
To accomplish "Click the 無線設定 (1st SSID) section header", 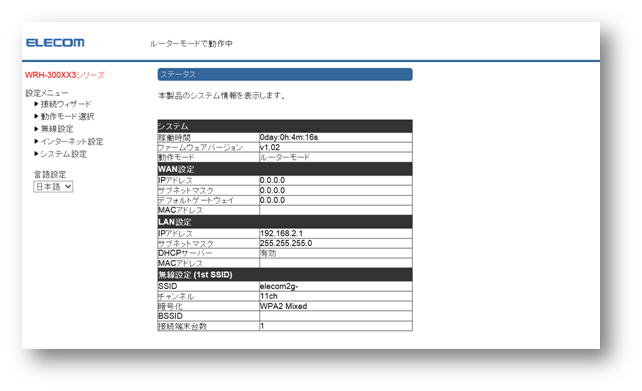I will [285, 275].
